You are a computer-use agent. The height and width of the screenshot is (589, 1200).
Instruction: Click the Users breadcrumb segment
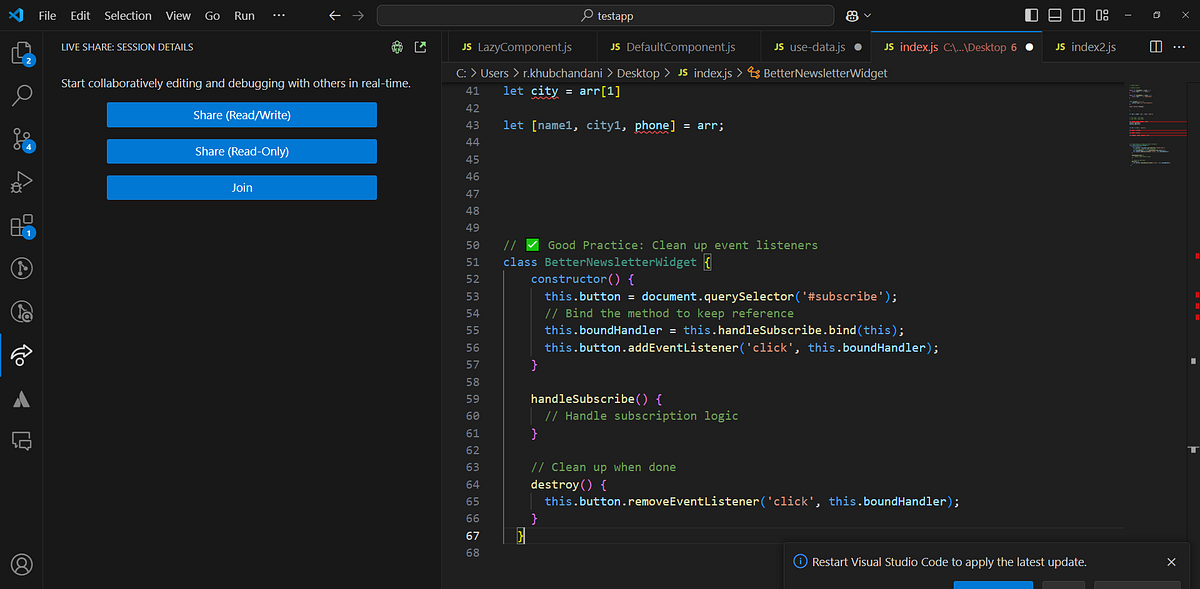pyautogui.click(x=494, y=73)
